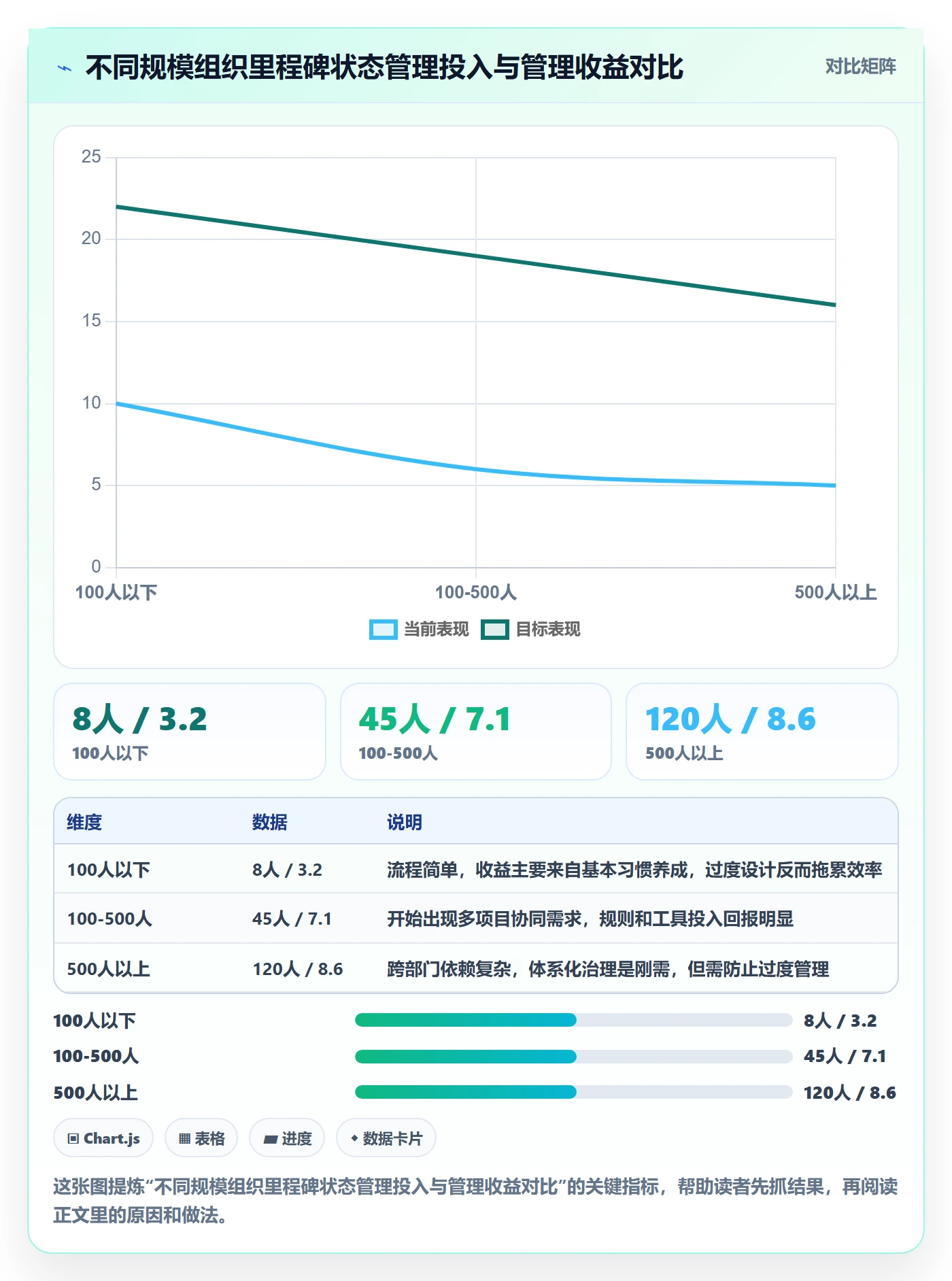Click the y-axis label 25
Screen dimensions: 952x1281
[x=91, y=157]
